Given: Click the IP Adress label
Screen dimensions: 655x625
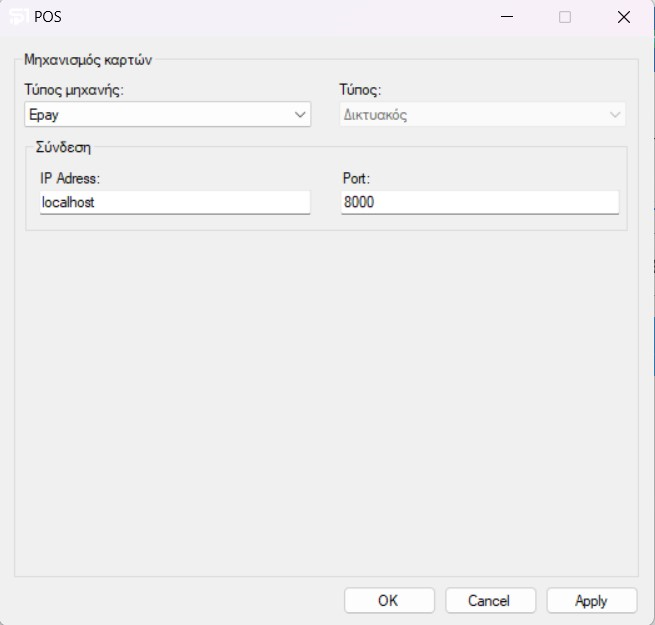Looking at the screenshot, I should pyautogui.click(x=70, y=178).
